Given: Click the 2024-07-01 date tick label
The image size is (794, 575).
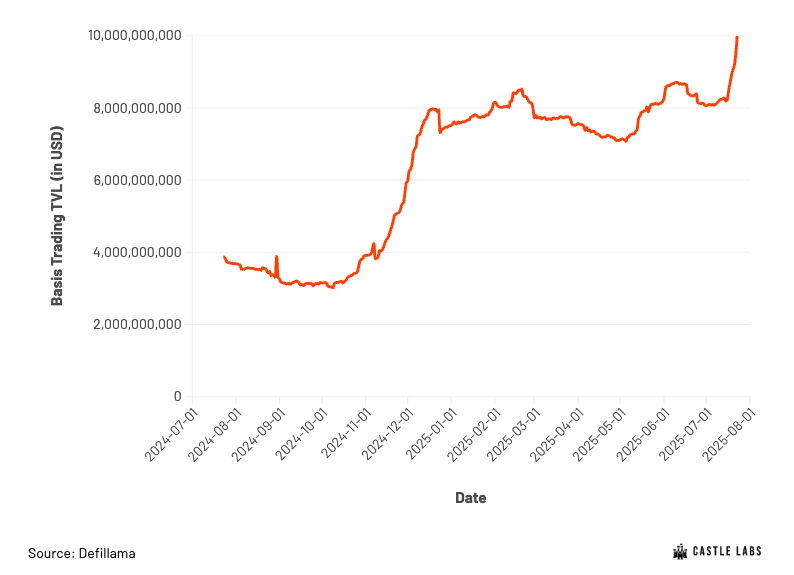Looking at the screenshot, I should point(171,435).
